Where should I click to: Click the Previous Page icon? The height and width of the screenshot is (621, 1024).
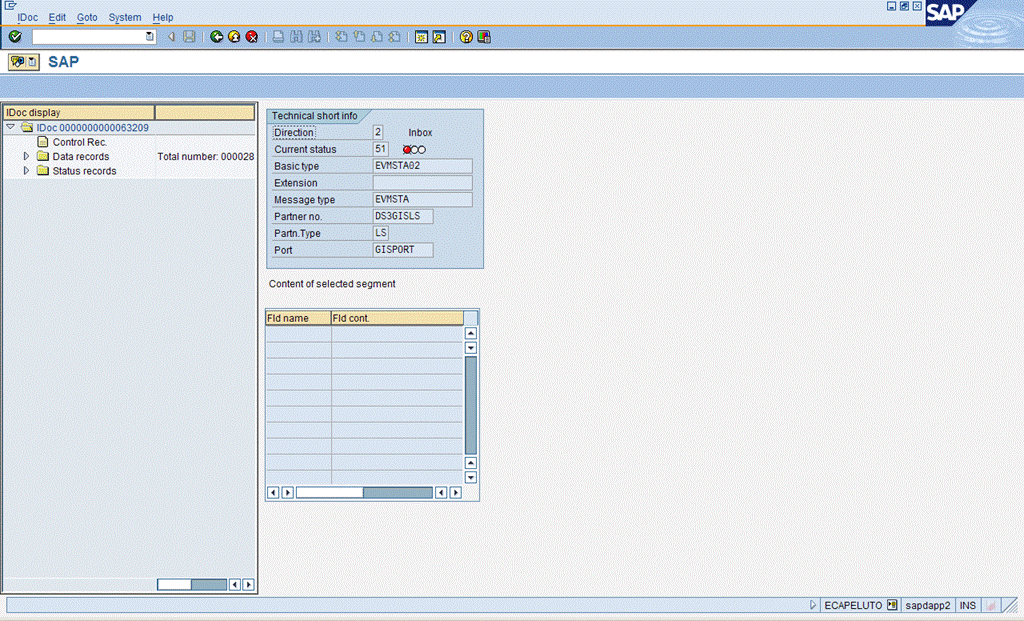coord(359,37)
